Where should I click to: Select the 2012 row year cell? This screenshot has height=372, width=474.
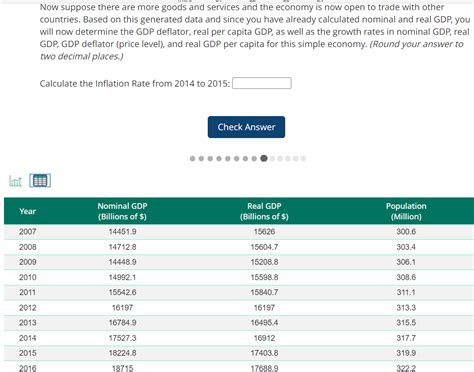coord(28,308)
